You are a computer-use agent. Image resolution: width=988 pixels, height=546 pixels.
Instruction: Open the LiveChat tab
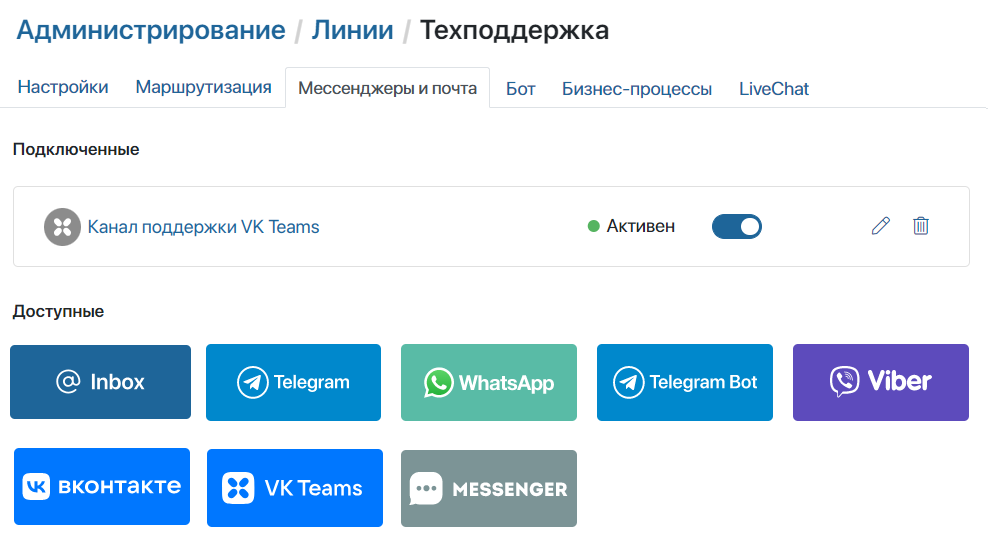(774, 89)
